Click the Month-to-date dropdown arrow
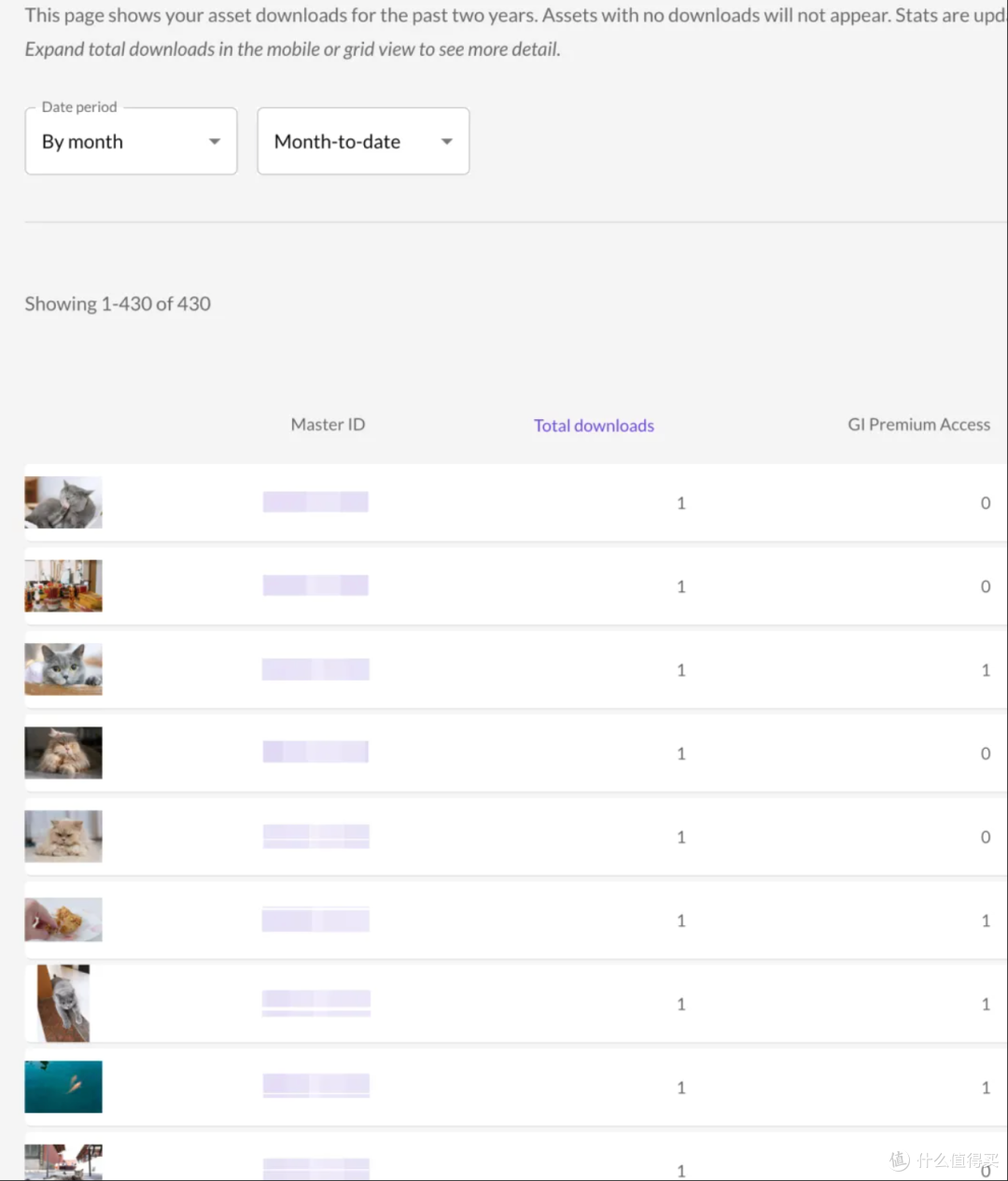 click(x=447, y=142)
